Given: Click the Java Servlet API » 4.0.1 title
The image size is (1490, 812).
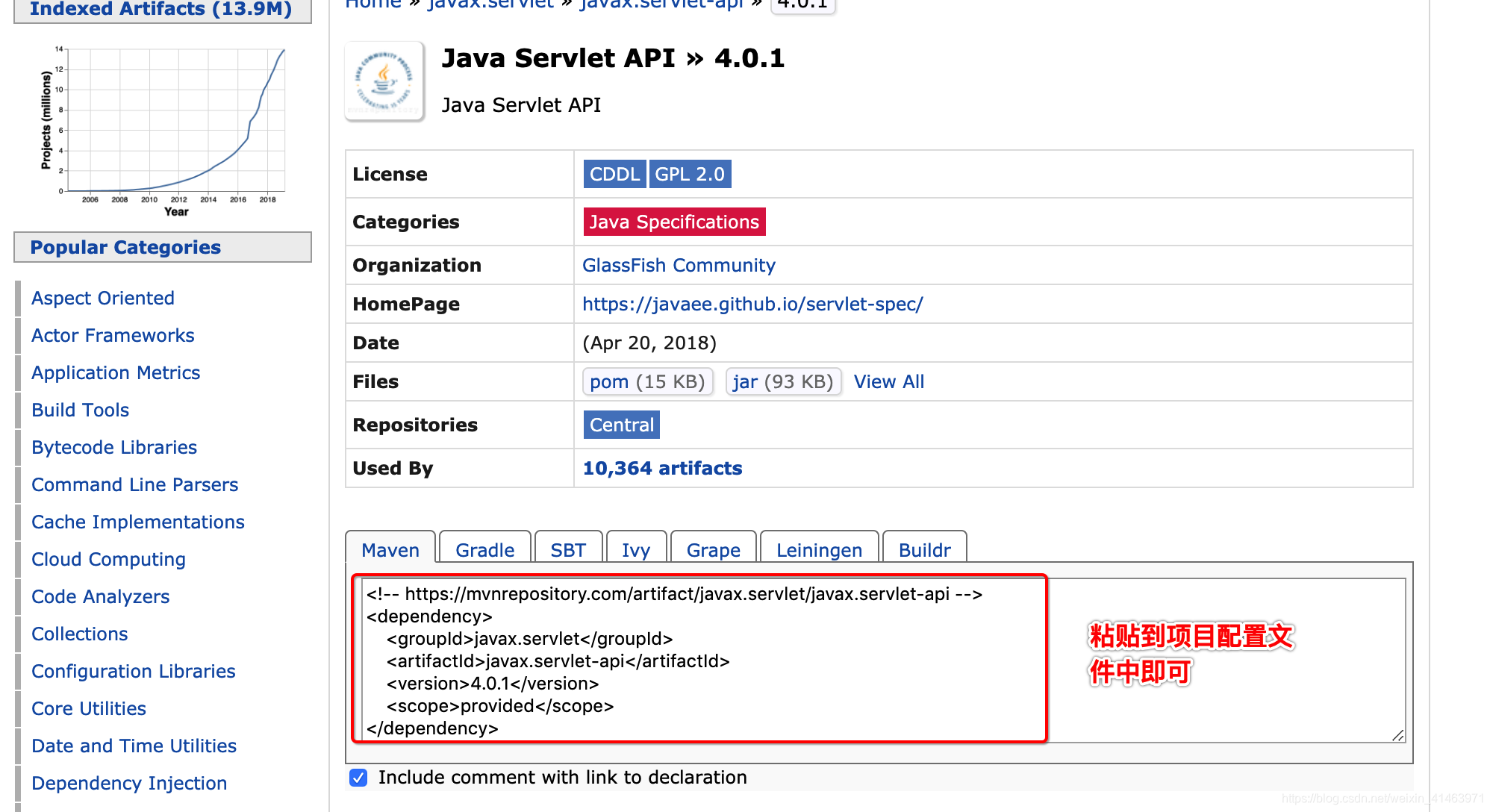Looking at the screenshot, I should point(613,58).
